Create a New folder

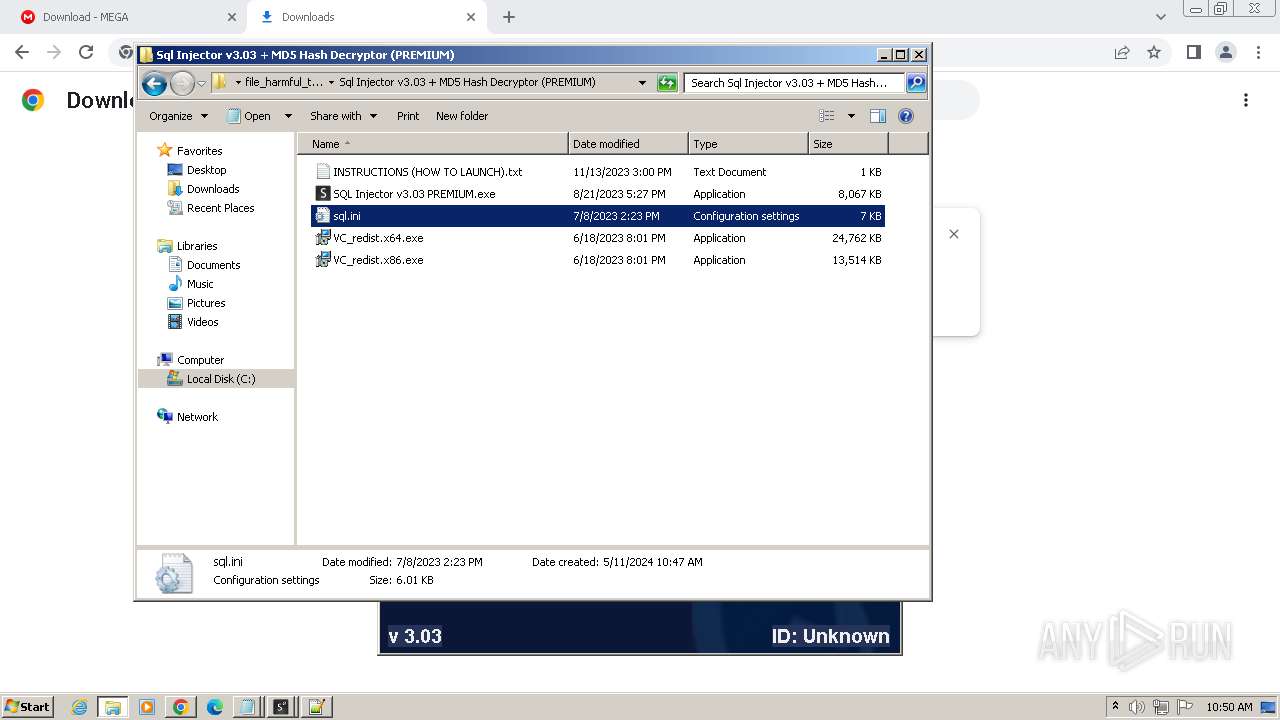pos(462,116)
